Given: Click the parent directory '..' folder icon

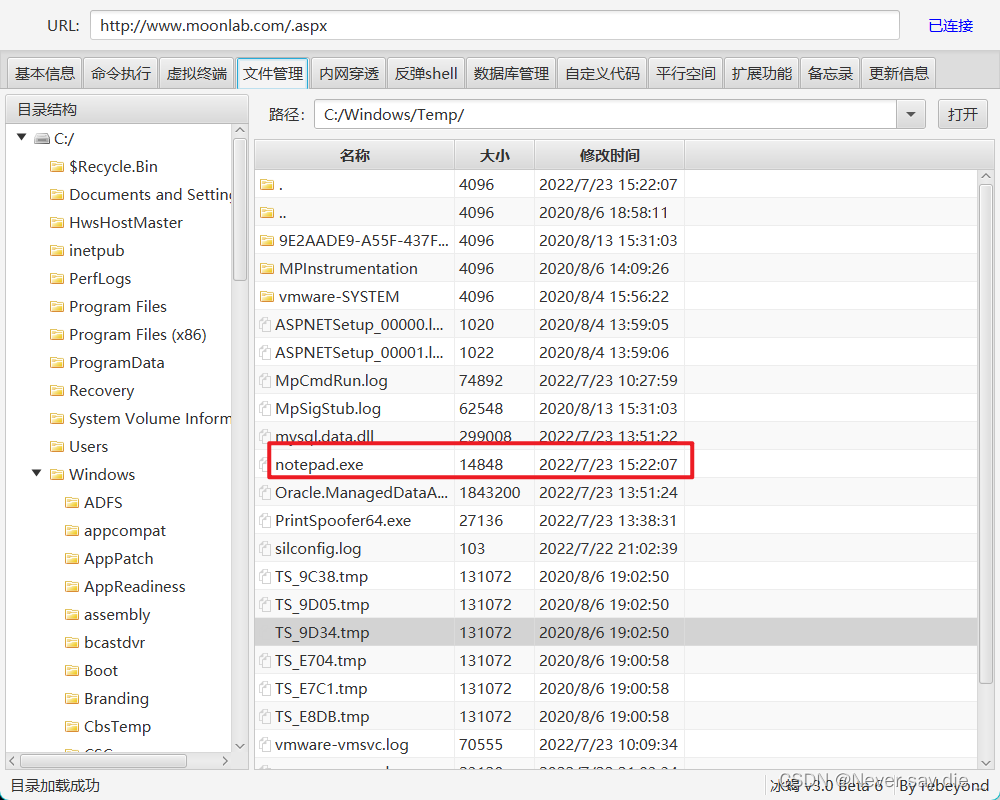Looking at the screenshot, I should pos(267,212).
